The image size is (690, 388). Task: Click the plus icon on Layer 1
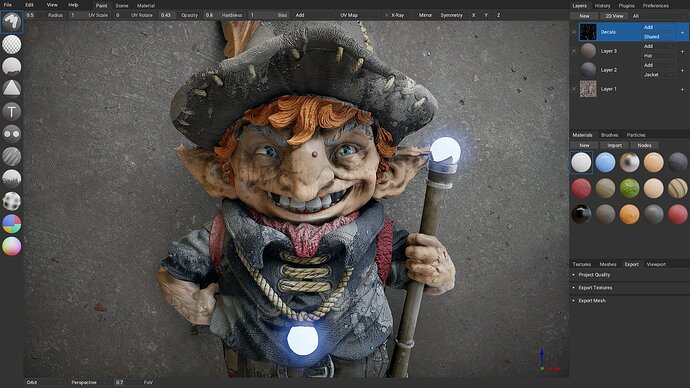click(683, 89)
